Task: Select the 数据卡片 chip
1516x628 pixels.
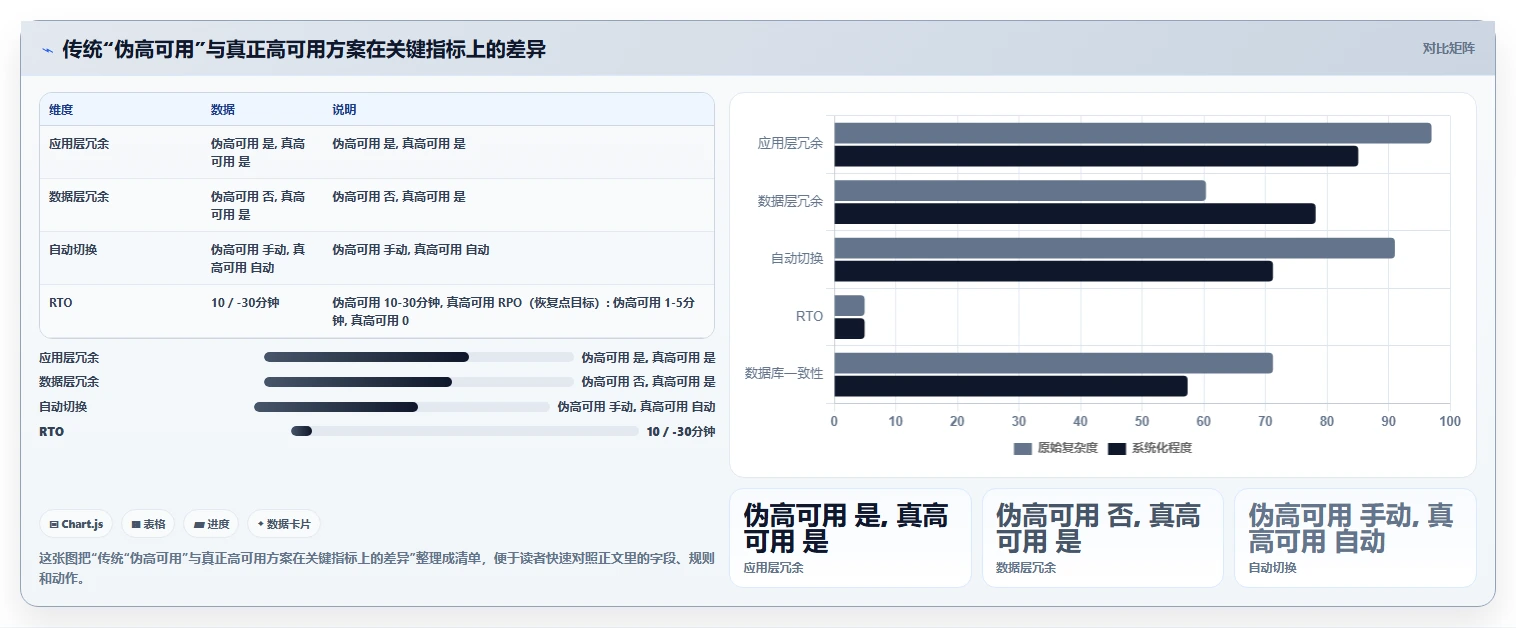Action: click(284, 524)
